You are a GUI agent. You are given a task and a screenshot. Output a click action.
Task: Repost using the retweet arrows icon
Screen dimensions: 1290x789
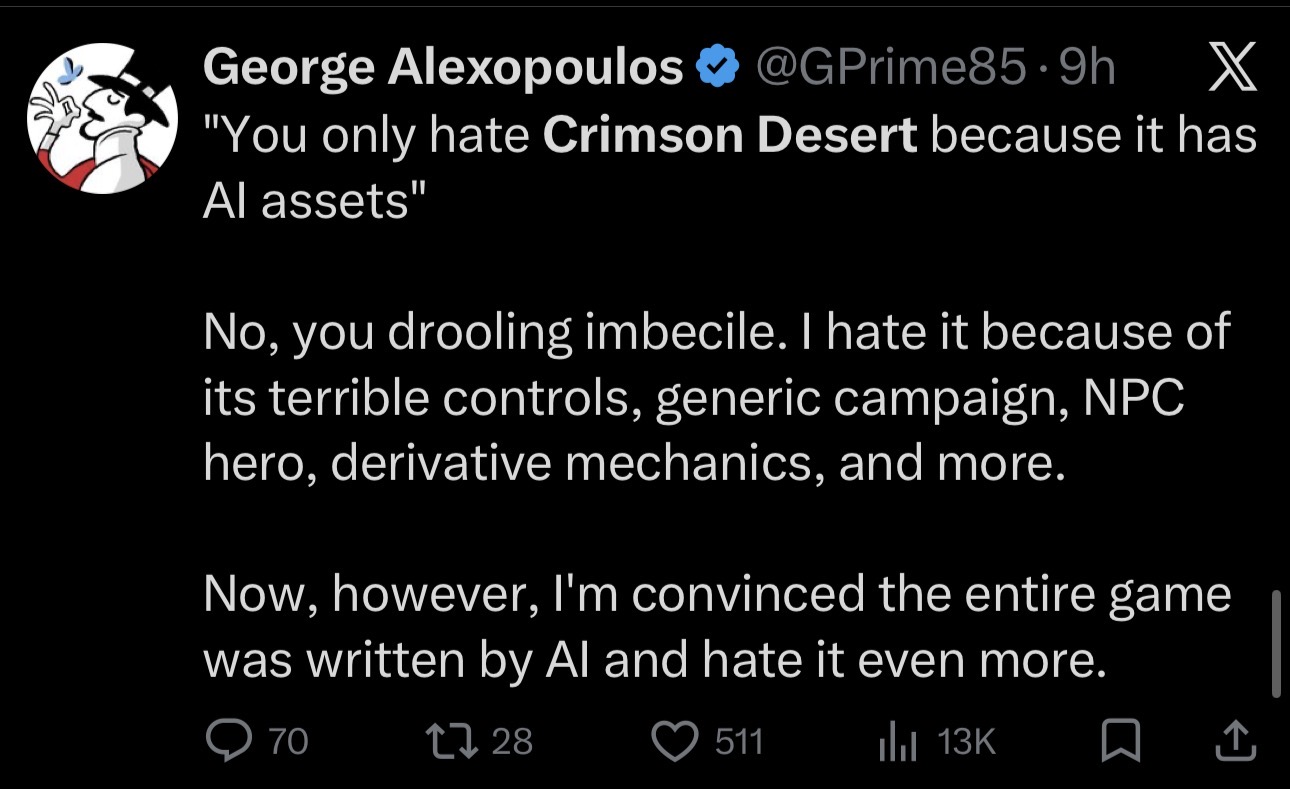coord(451,740)
